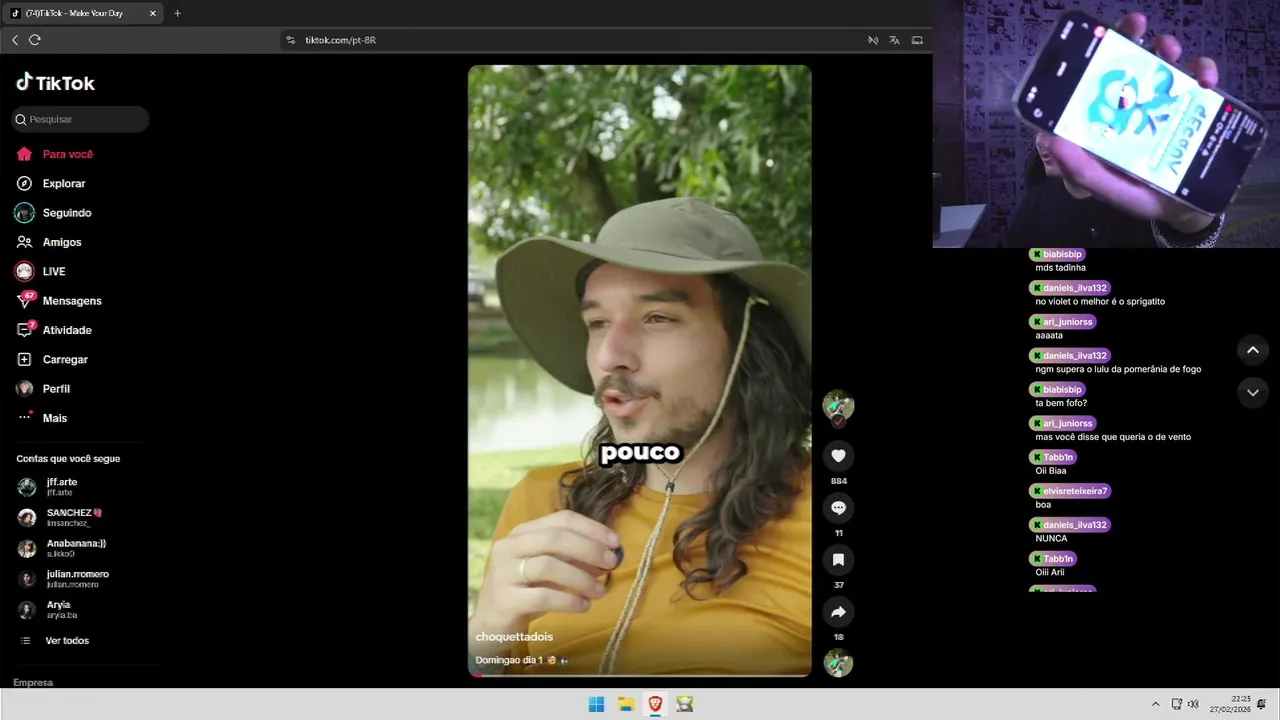Open the creator avatar beside the video
The image size is (1280, 720).
pos(838,405)
